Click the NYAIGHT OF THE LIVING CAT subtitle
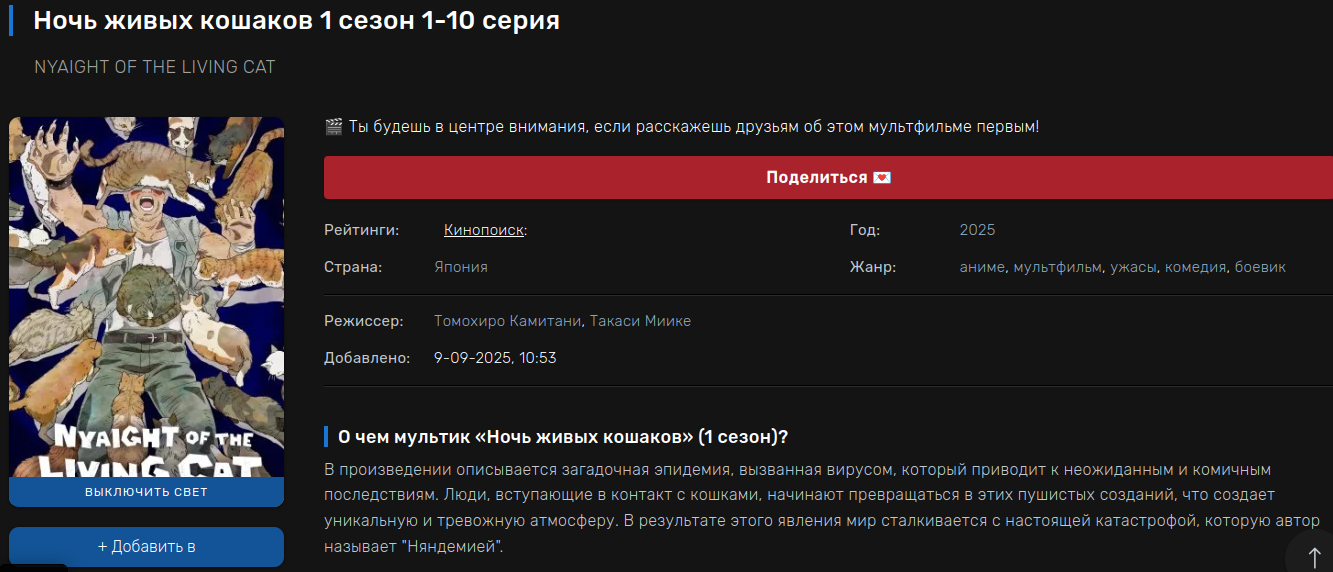The height and width of the screenshot is (572, 1333). point(155,67)
